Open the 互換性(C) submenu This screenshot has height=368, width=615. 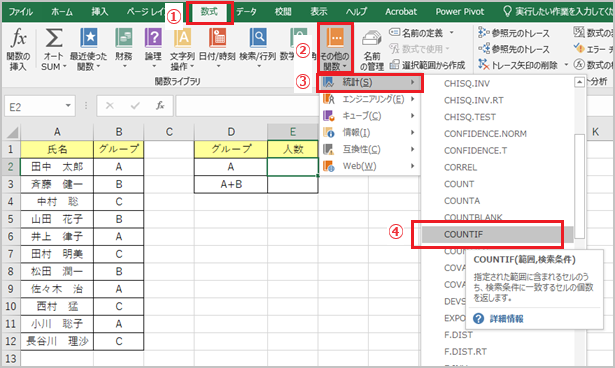(369, 149)
